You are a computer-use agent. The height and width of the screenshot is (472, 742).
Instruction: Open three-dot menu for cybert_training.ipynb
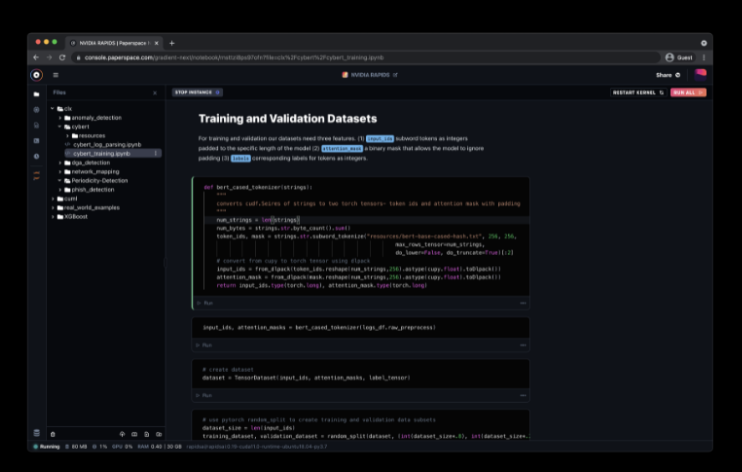point(155,153)
